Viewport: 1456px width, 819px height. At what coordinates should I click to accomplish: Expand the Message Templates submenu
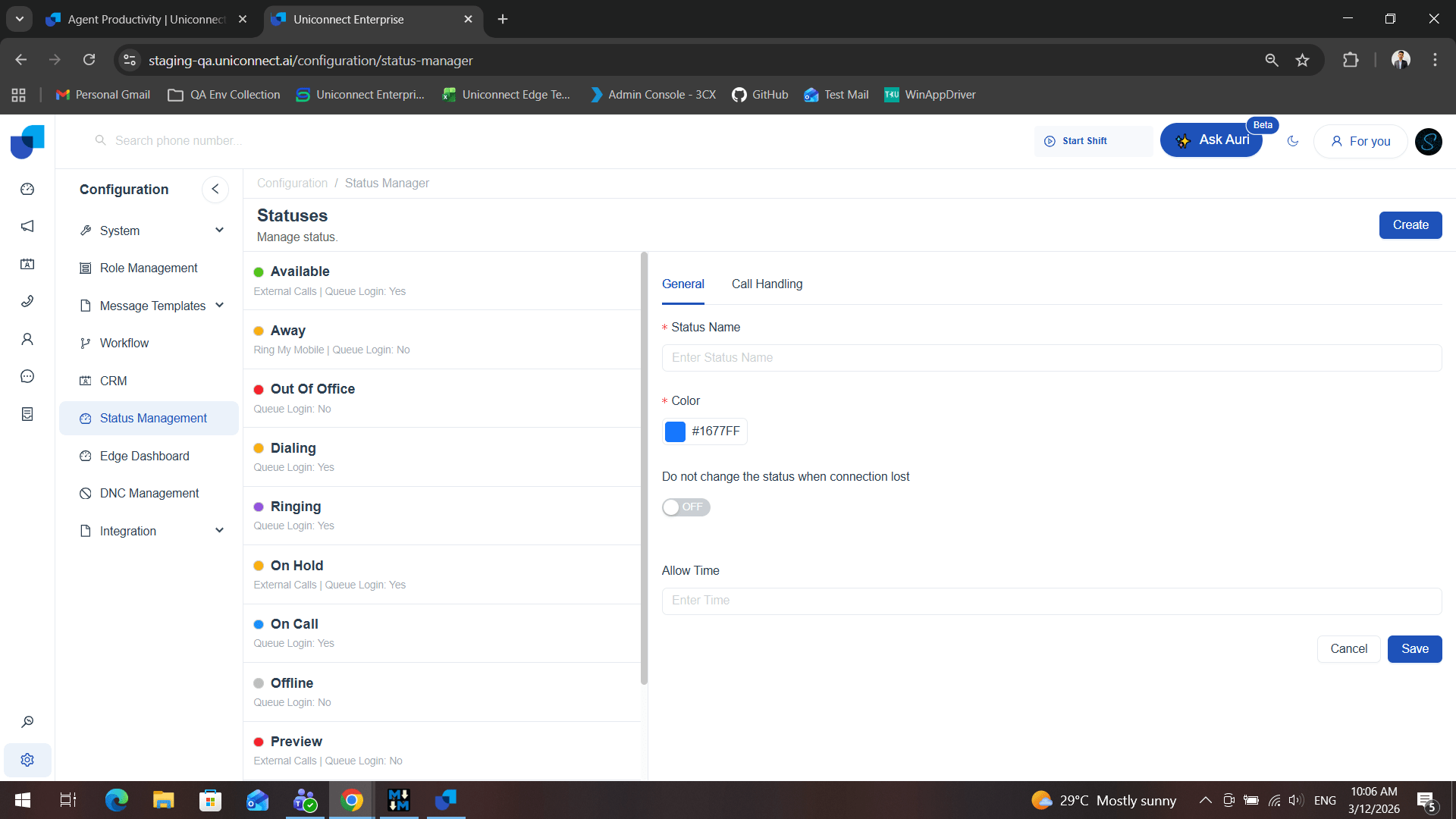click(219, 306)
